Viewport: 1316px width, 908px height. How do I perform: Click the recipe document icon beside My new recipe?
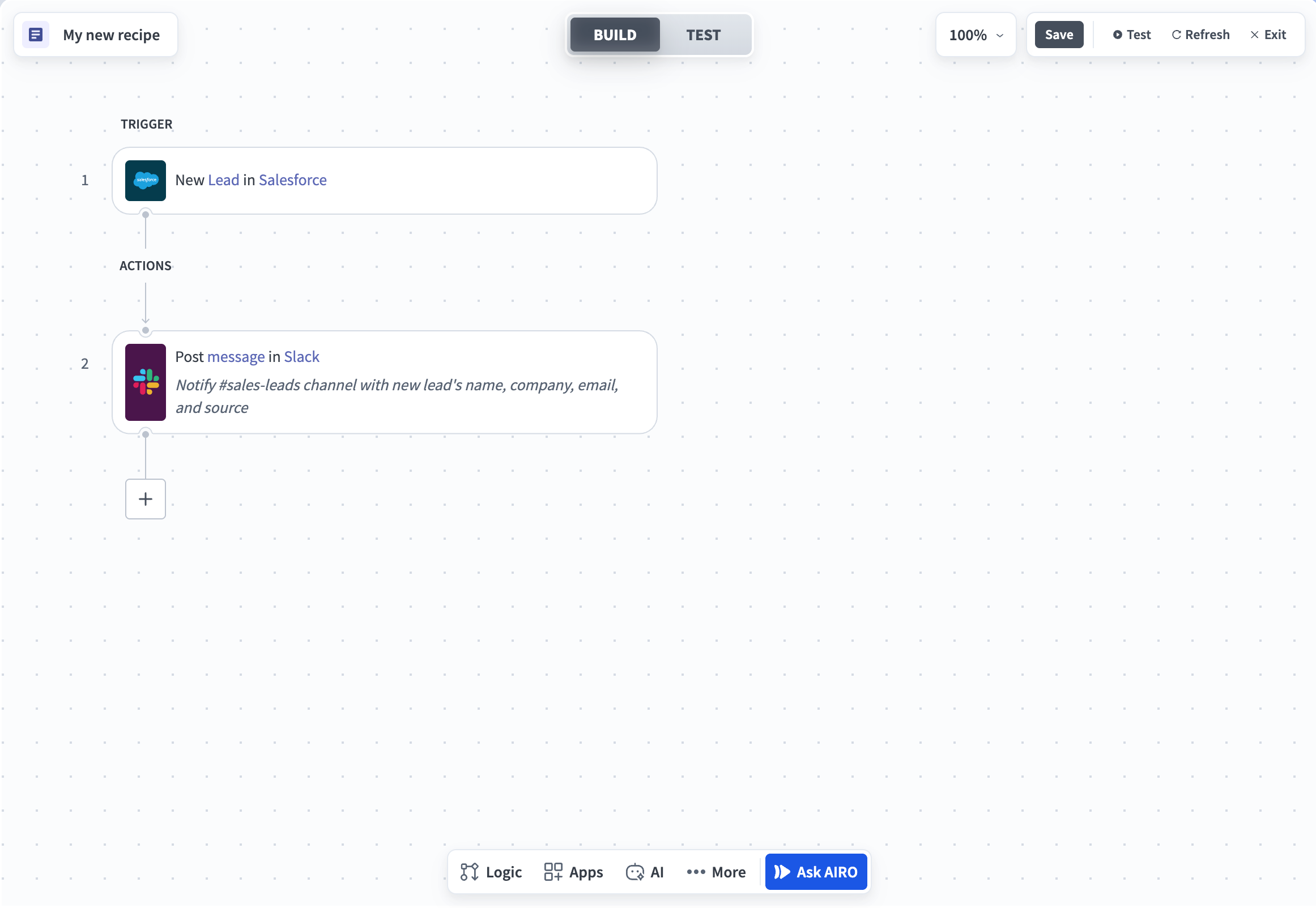coord(35,35)
